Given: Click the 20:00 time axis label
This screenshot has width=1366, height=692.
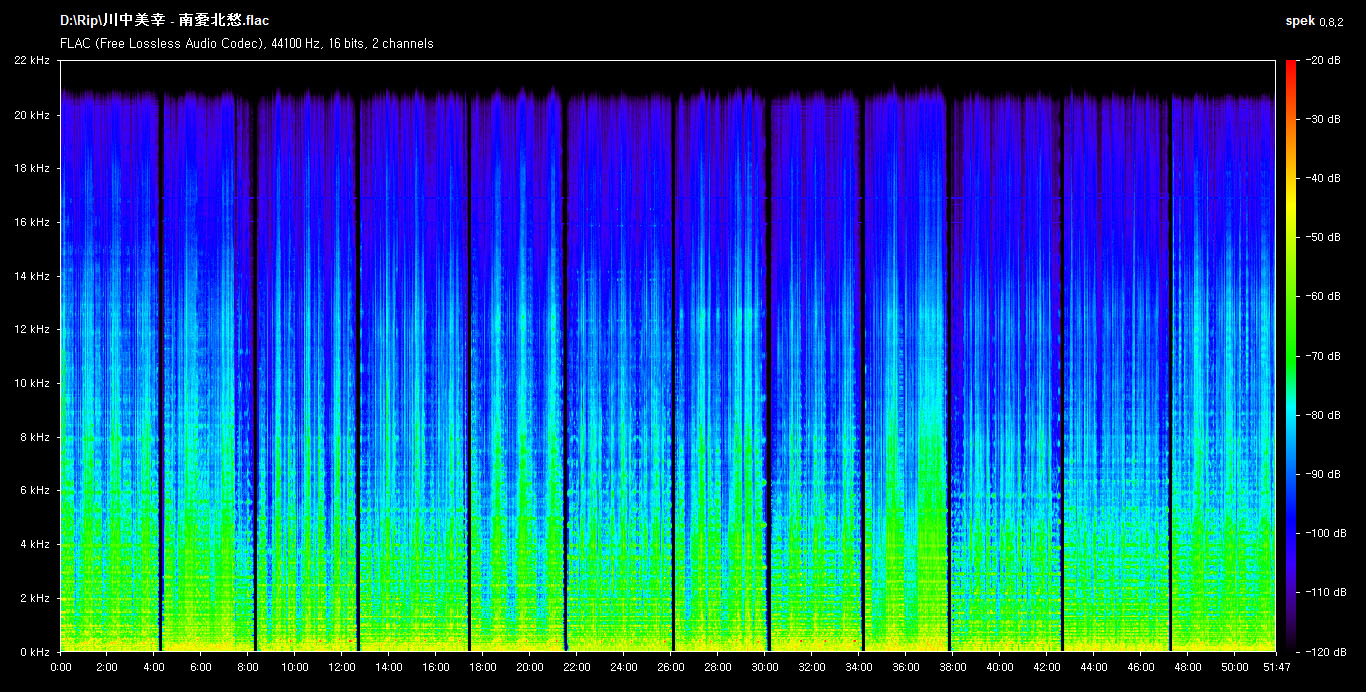Looking at the screenshot, I should tap(530, 667).
